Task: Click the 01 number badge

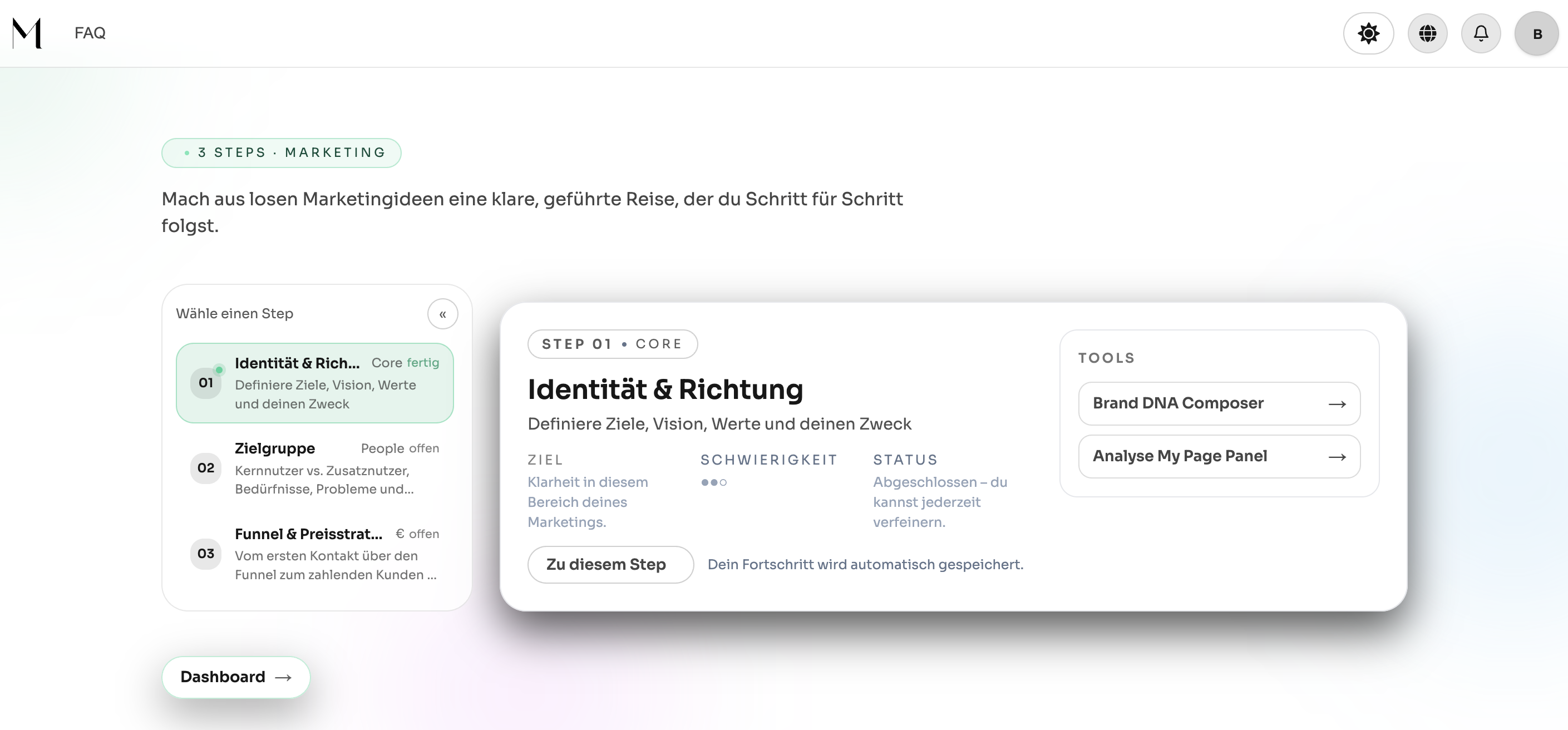Action: click(x=206, y=383)
